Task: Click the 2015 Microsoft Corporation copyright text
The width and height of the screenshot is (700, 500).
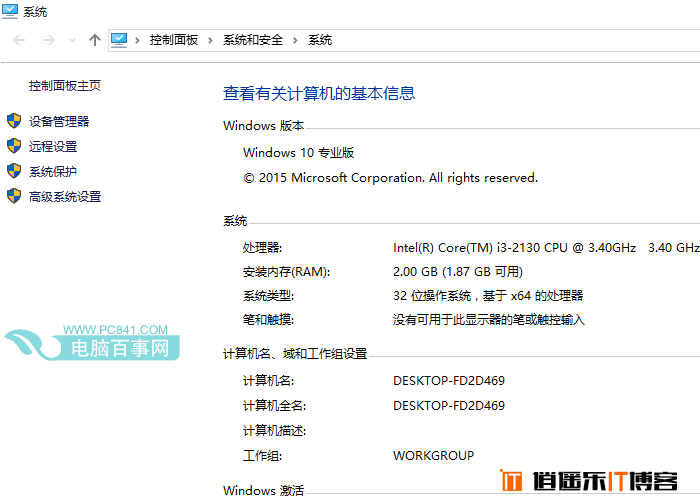Action: (x=391, y=178)
